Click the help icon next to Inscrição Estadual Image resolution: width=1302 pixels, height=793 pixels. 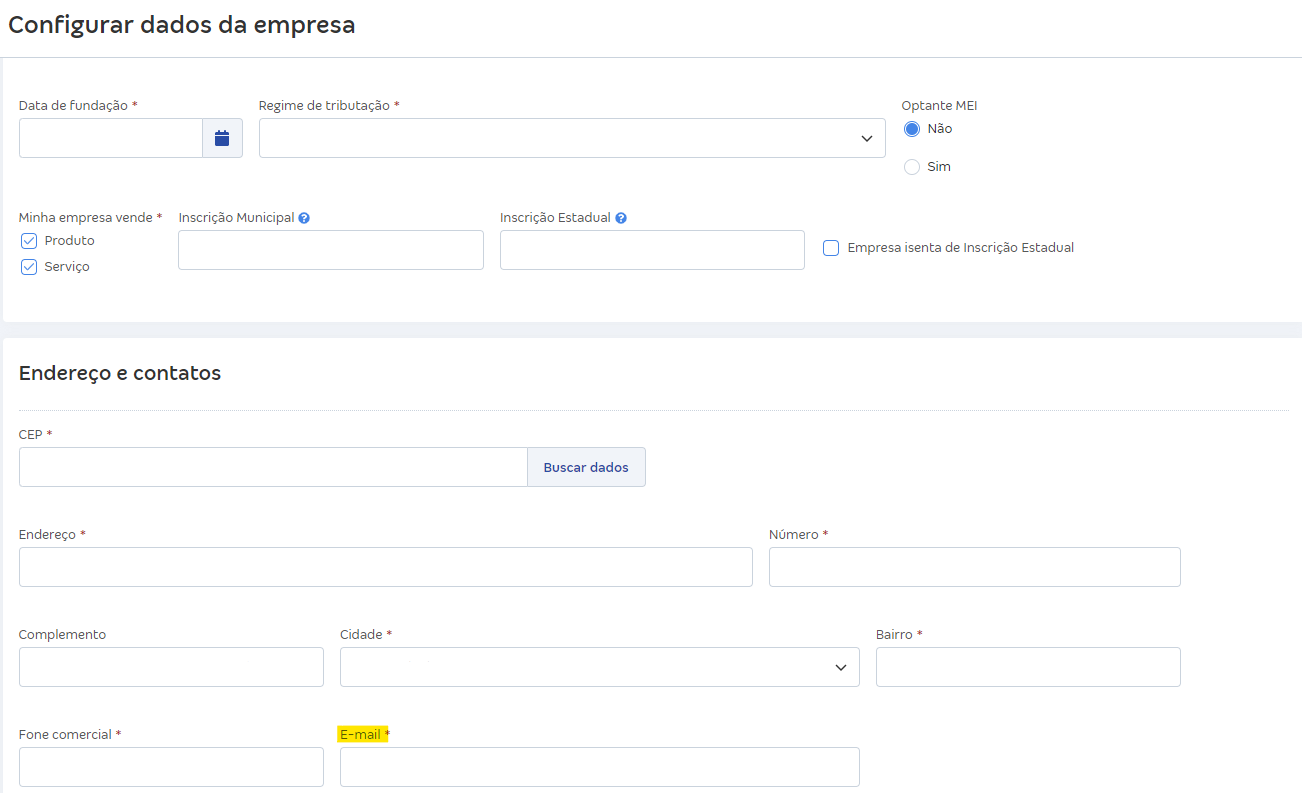click(621, 217)
